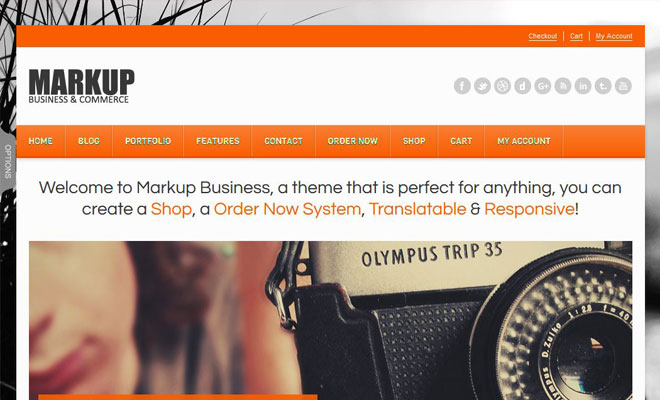
Task: Click the Twitter bird icon
Action: tap(482, 86)
